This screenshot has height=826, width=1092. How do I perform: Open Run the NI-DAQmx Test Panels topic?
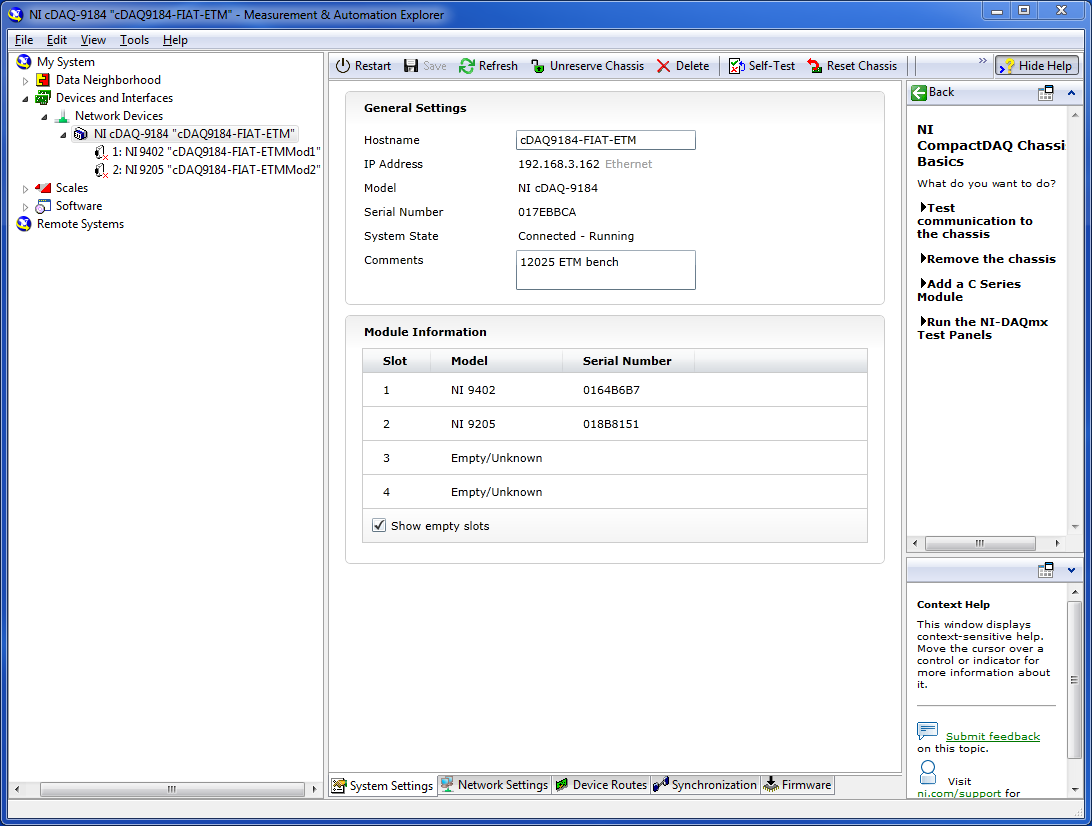click(983, 328)
